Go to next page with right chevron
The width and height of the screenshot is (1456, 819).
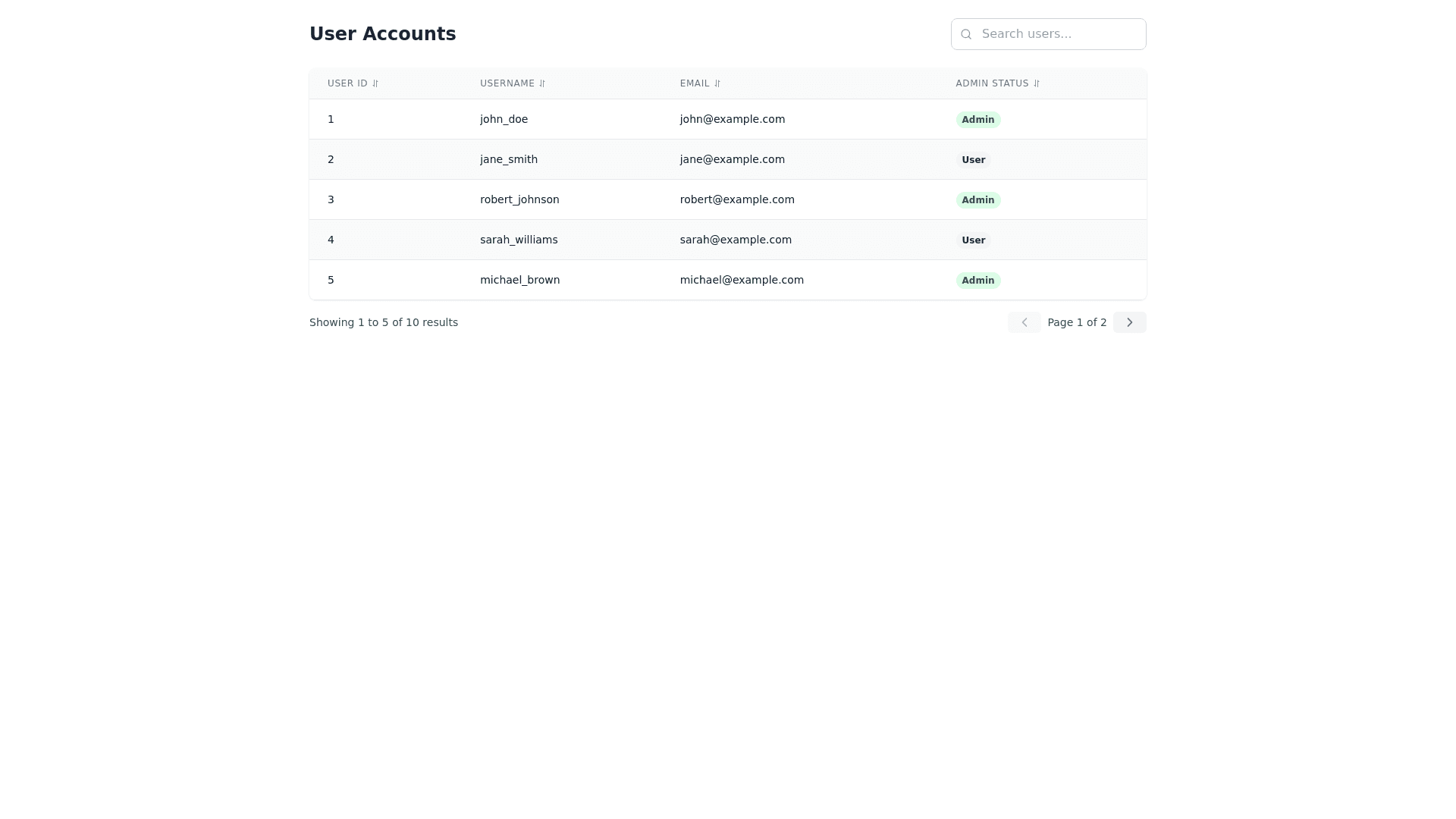click(1129, 322)
